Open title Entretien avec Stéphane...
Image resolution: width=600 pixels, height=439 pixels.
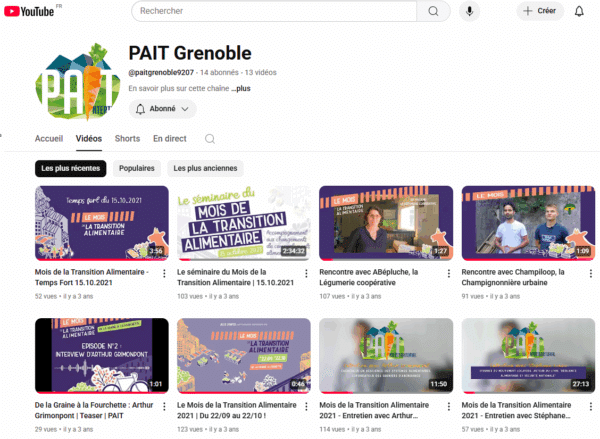pos(516,410)
